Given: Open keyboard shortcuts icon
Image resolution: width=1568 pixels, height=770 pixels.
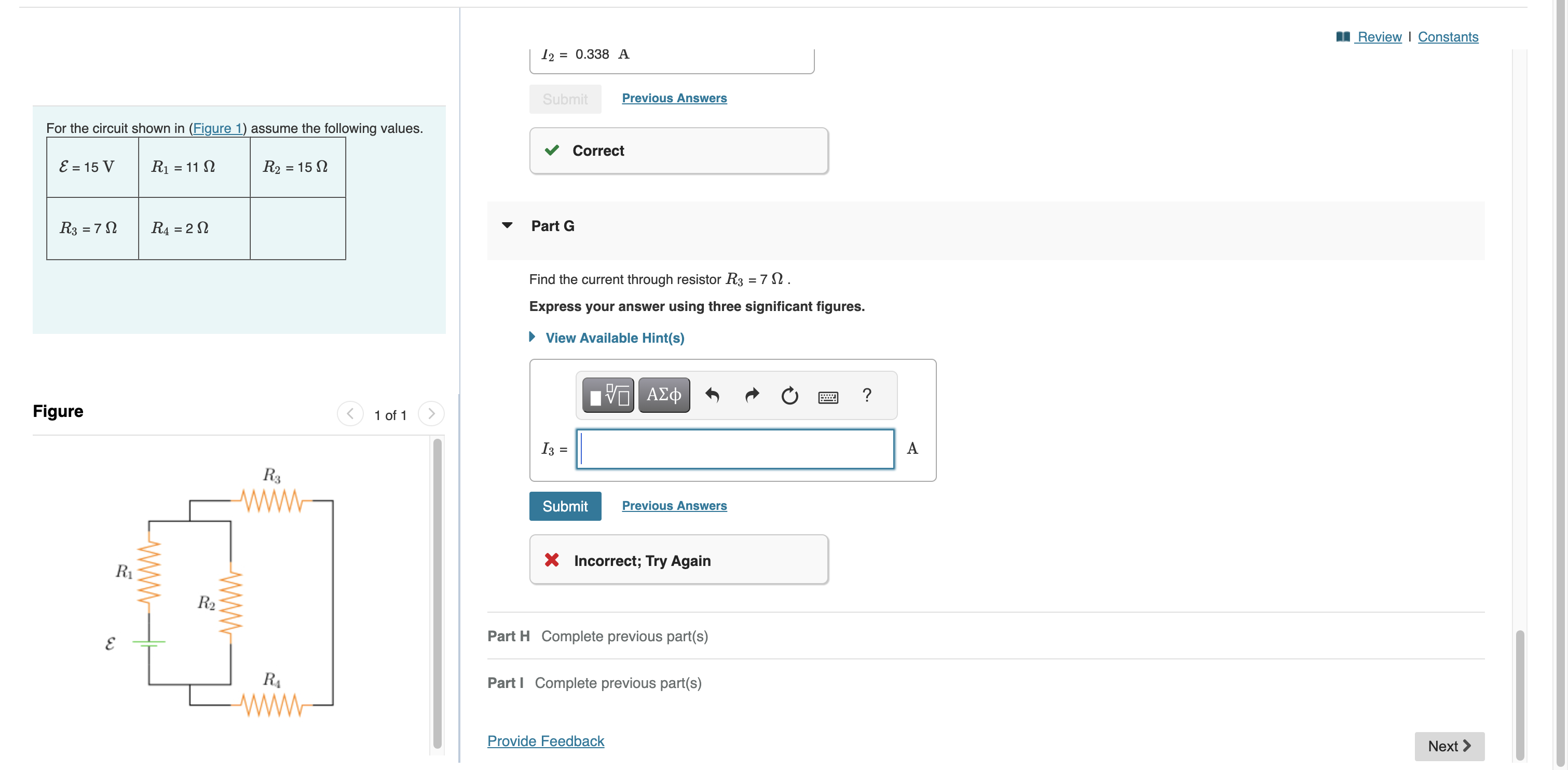Looking at the screenshot, I should tap(828, 397).
